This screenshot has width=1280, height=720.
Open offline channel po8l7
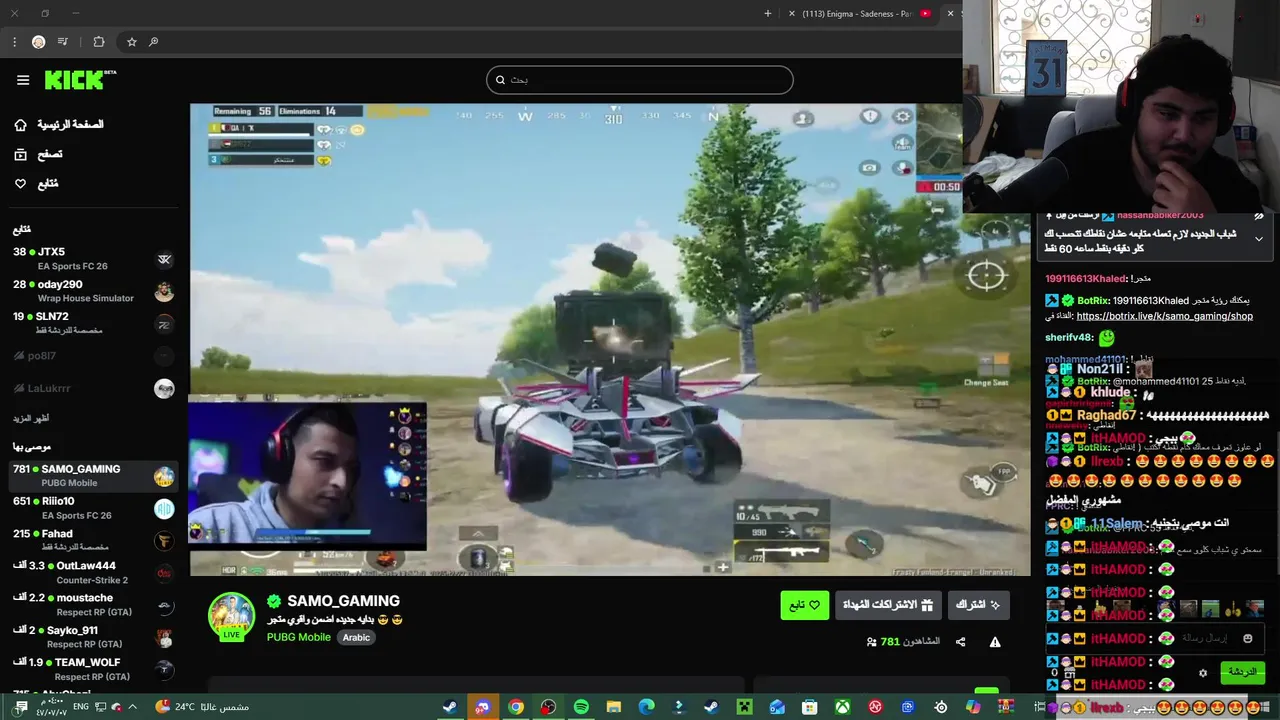(93, 356)
